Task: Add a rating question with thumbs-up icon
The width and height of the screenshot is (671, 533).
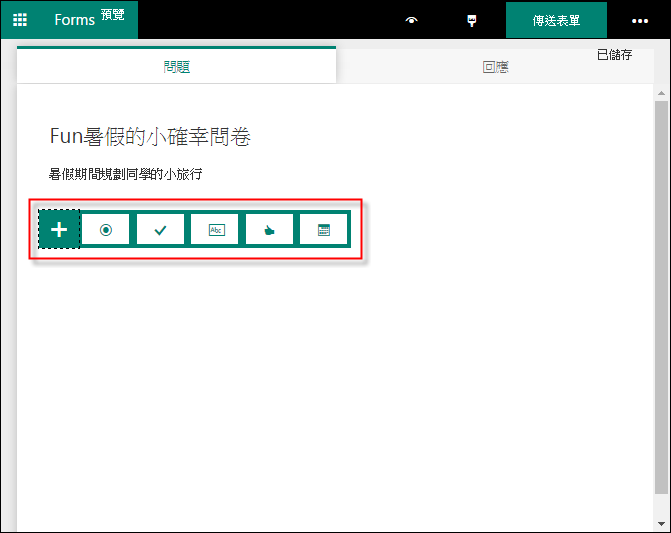Action: [x=269, y=230]
